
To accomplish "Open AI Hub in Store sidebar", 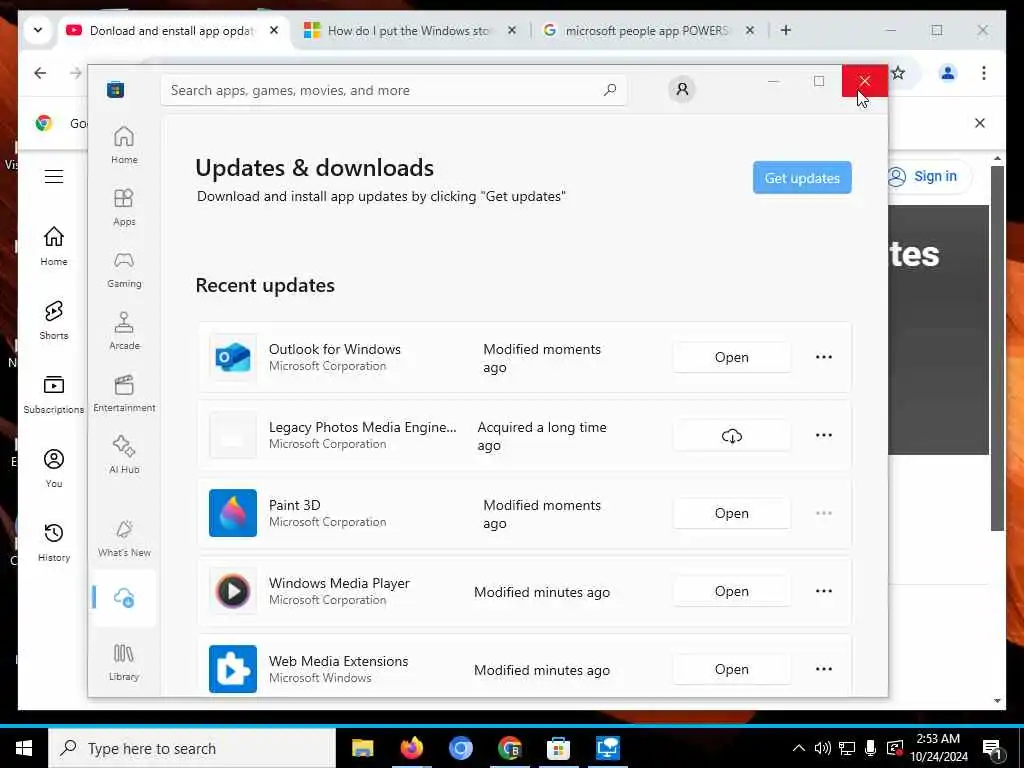I will (x=124, y=455).
